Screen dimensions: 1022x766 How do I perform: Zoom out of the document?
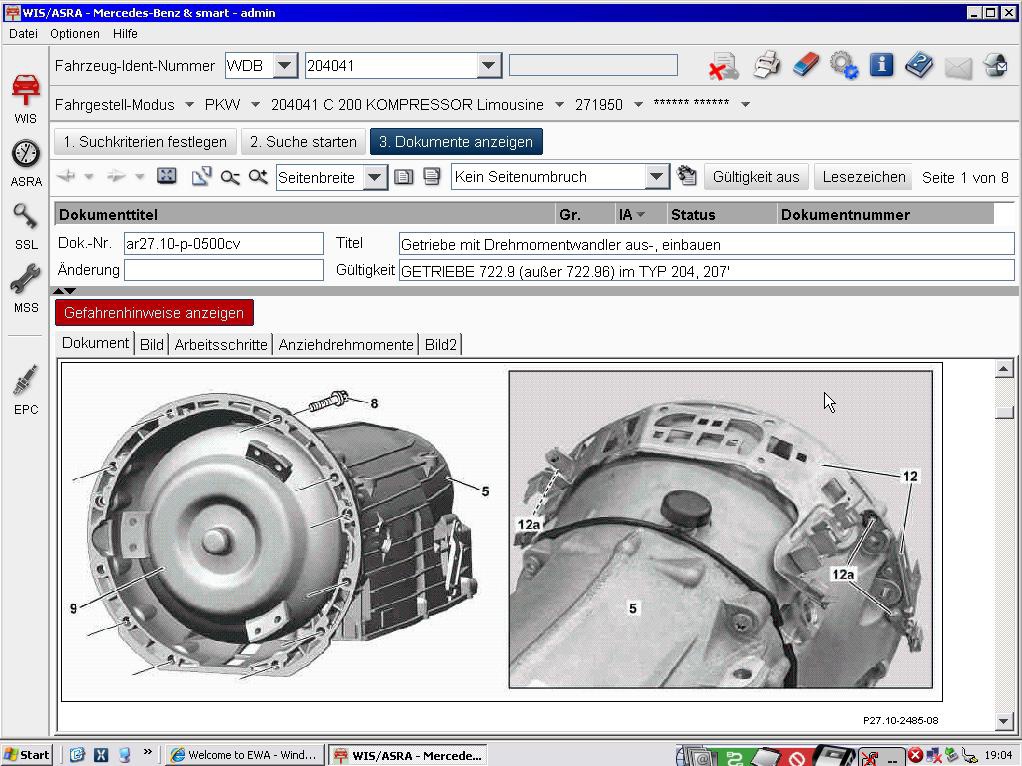coord(229,177)
